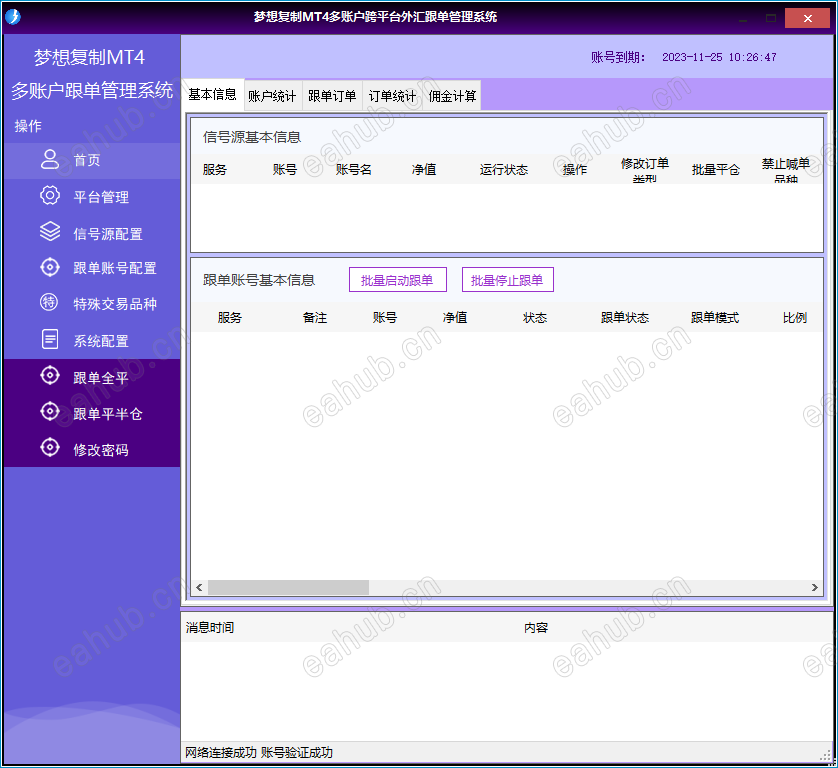This screenshot has width=838, height=768.
Task: Click the left arrow of horizontal scrollbar
Action: click(199, 587)
